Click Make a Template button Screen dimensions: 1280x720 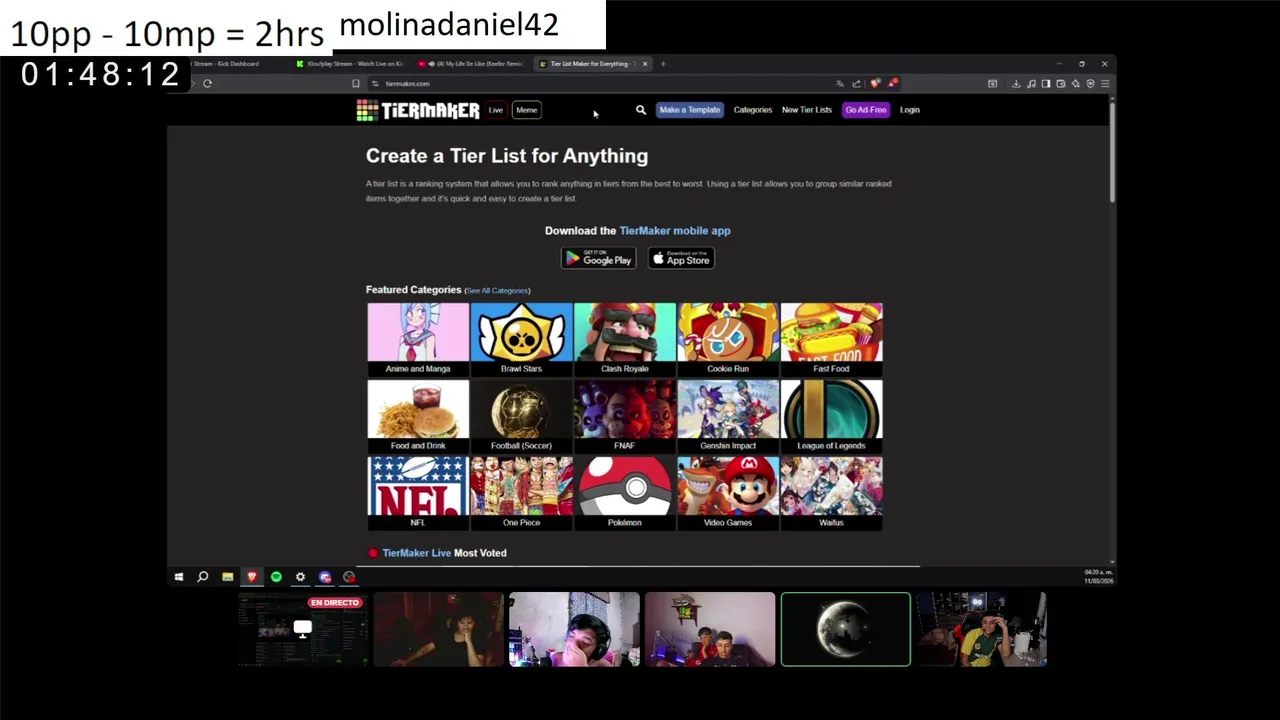(689, 110)
